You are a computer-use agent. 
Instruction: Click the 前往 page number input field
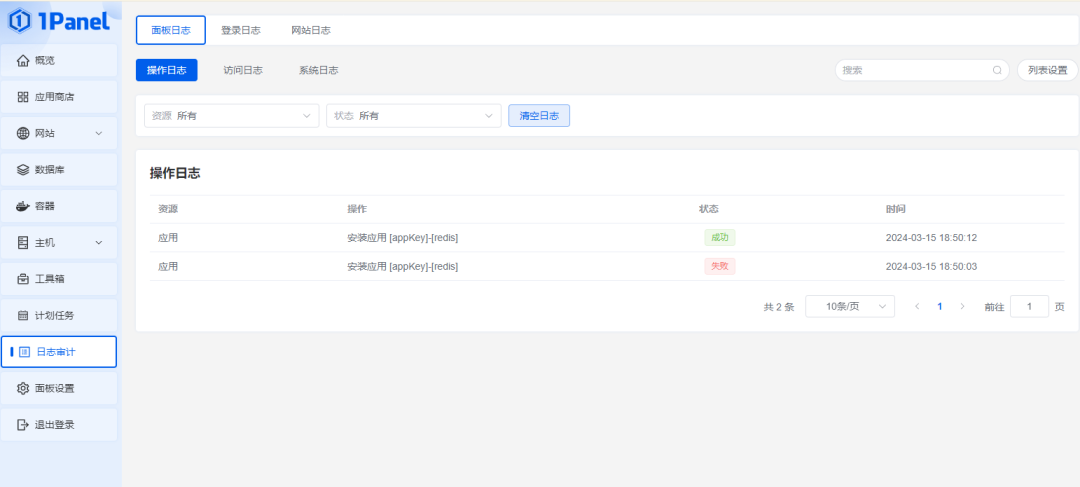1029,307
